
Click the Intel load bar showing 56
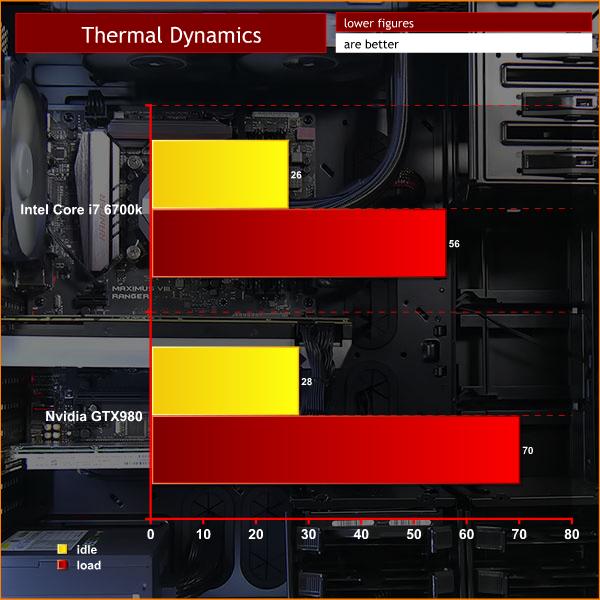pos(299,243)
